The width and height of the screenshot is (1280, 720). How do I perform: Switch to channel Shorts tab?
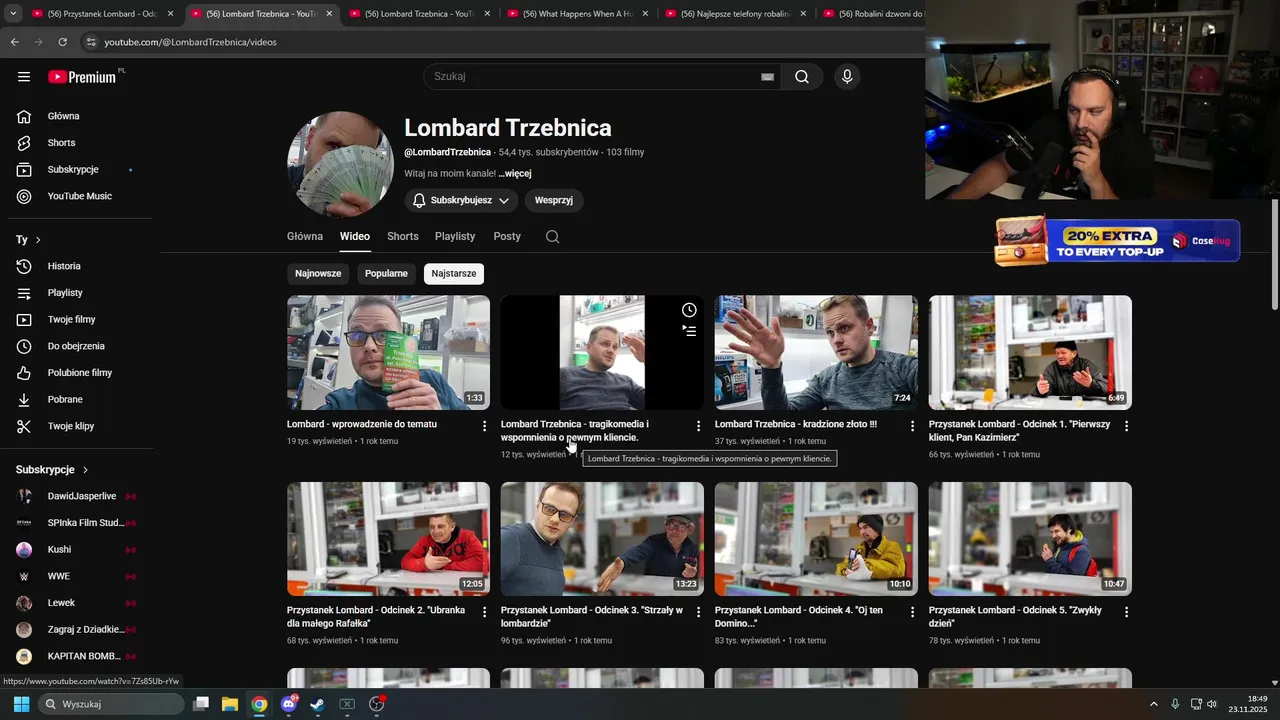pos(403,237)
